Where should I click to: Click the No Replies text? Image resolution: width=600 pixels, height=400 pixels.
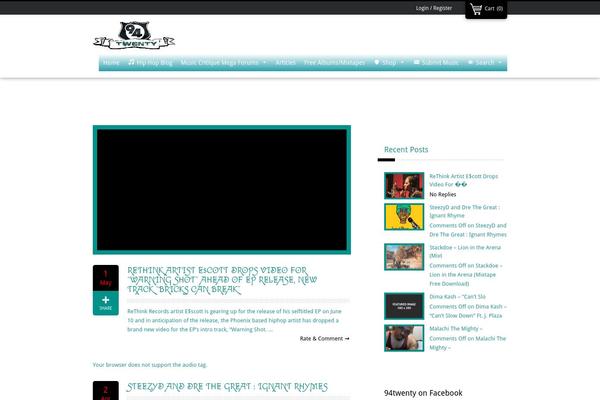point(443,194)
